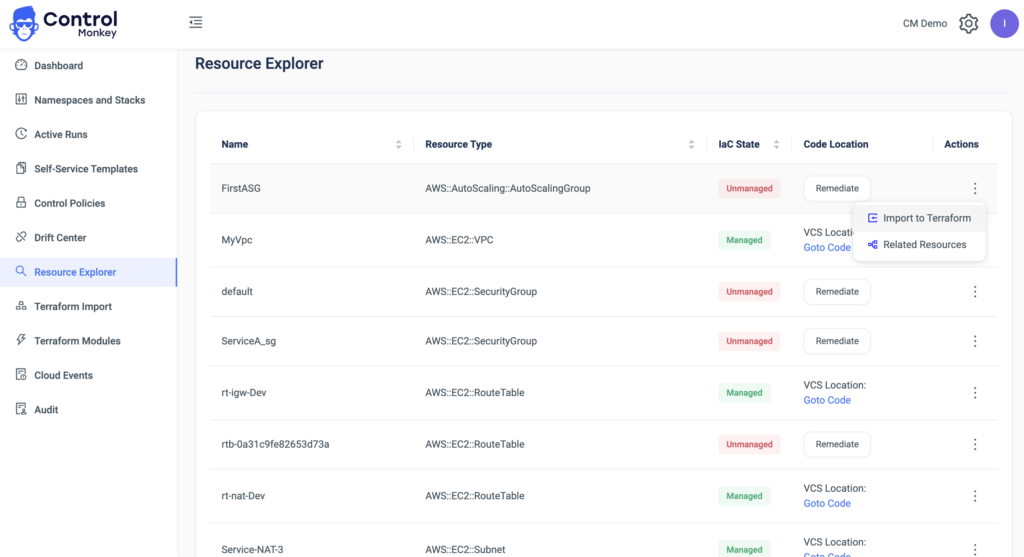Screen dimensions: 1024x557
Task: Open the user profile avatar
Action: click(x=1004, y=24)
